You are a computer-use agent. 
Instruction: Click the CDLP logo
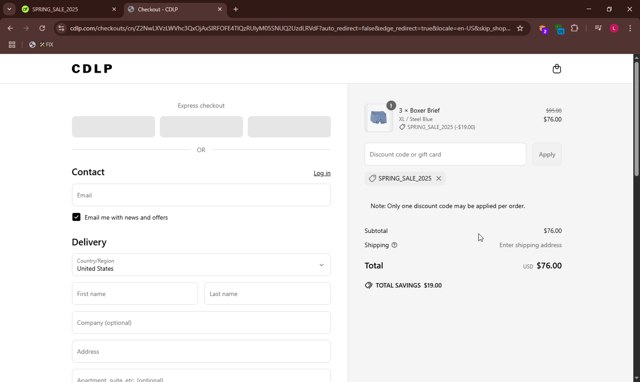click(x=92, y=69)
